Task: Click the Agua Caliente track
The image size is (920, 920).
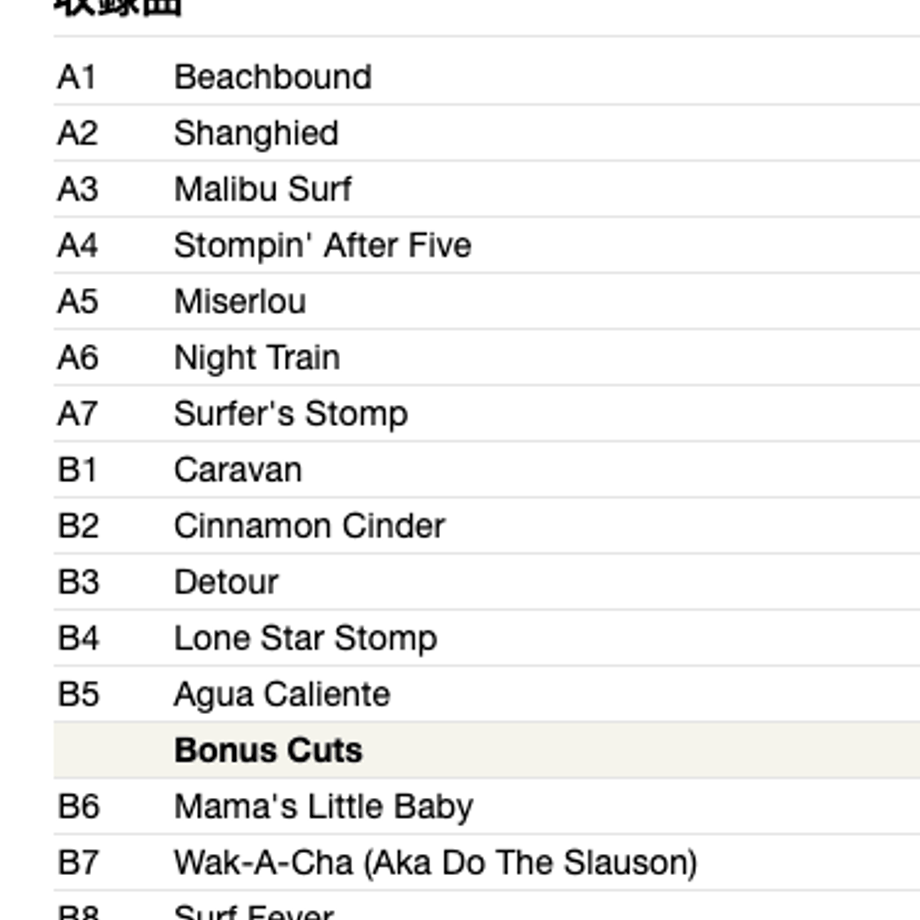Action: [282, 695]
